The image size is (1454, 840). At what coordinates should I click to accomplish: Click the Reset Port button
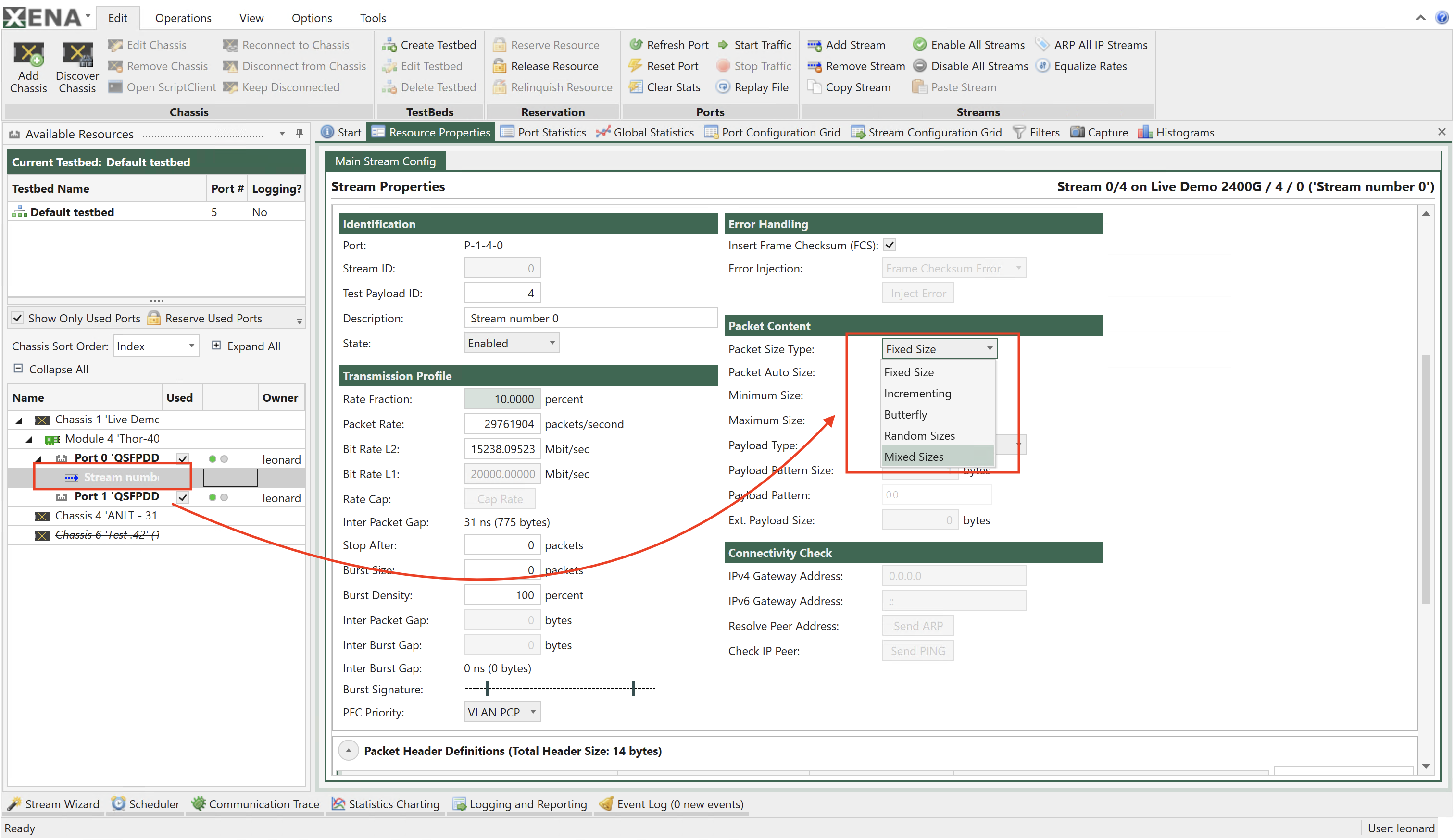click(664, 66)
